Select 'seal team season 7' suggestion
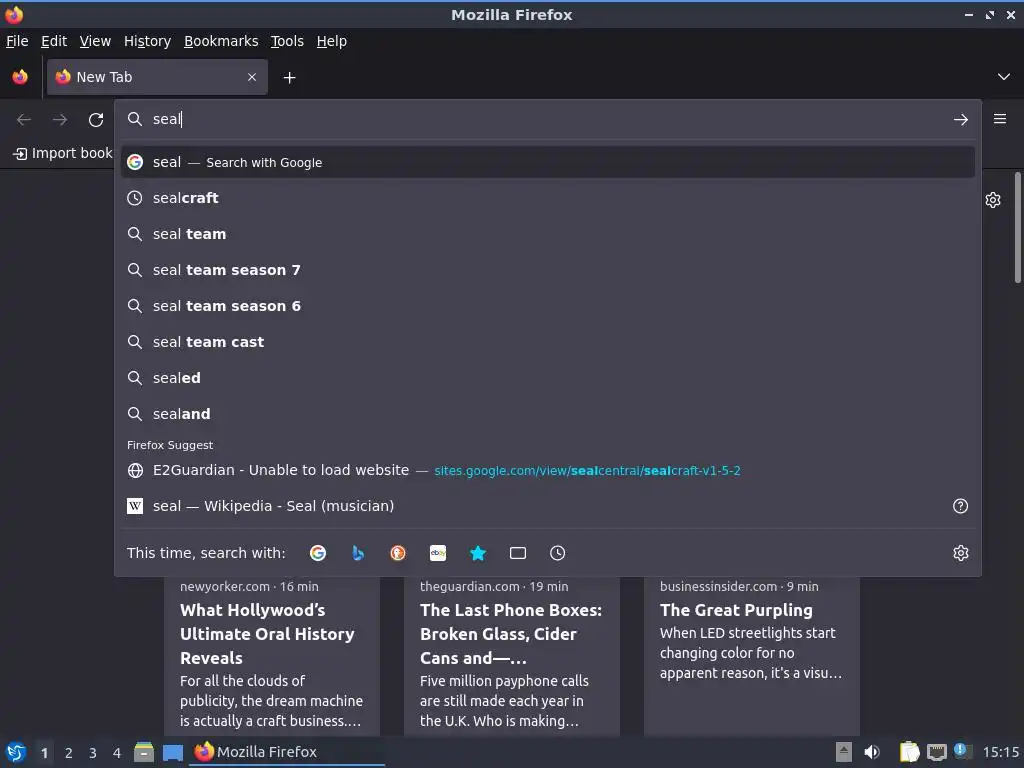 click(x=548, y=270)
